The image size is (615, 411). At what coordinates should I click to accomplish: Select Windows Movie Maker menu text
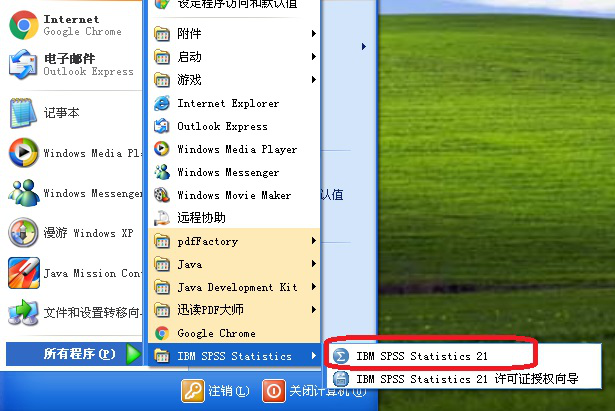point(234,195)
